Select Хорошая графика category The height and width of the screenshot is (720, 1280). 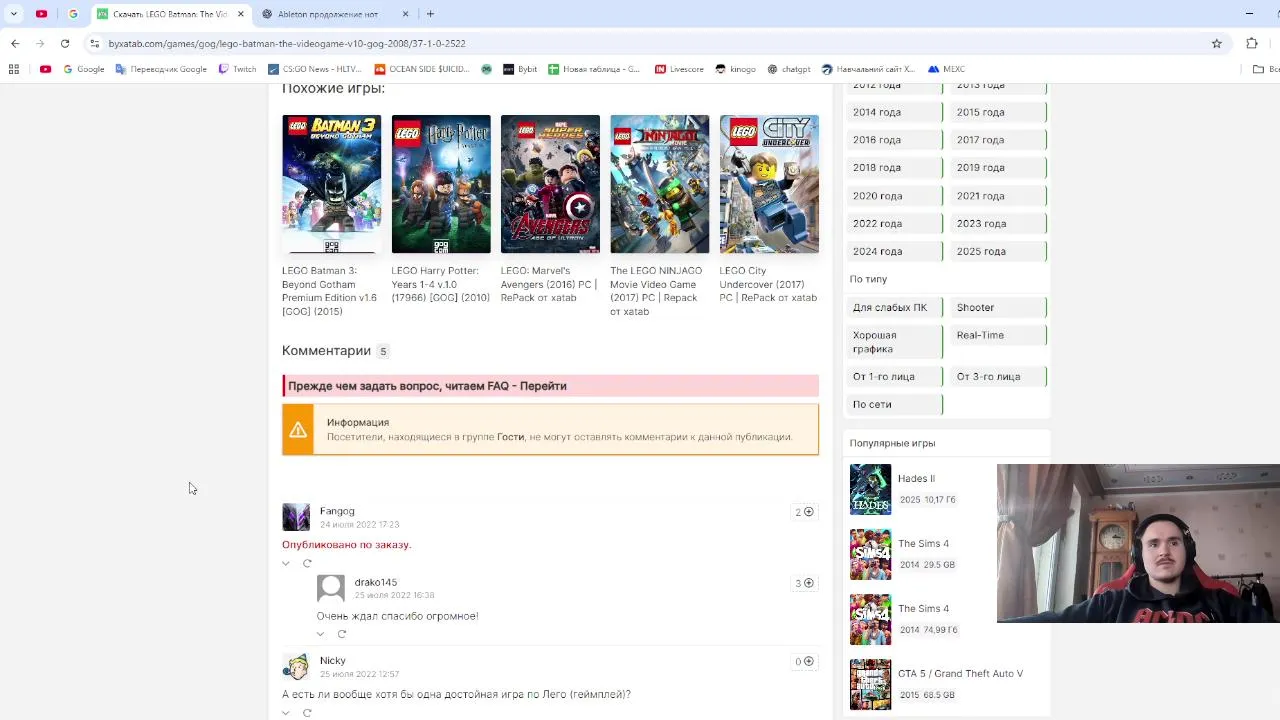pos(895,342)
